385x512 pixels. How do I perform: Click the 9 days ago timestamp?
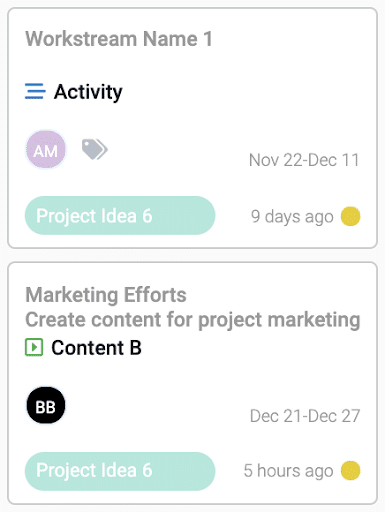[x=292, y=217]
